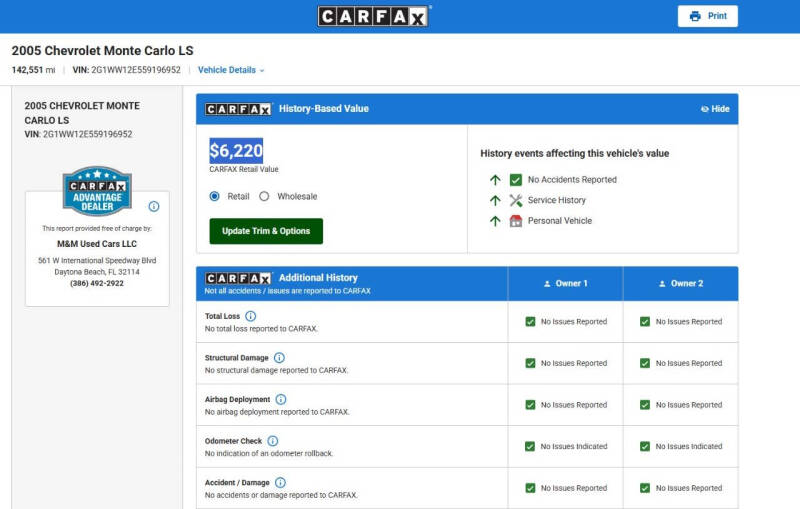Open the Owner 1 column header

click(x=565, y=284)
